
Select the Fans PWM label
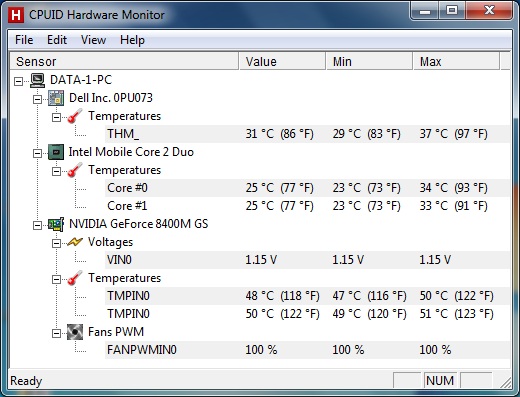click(116, 332)
